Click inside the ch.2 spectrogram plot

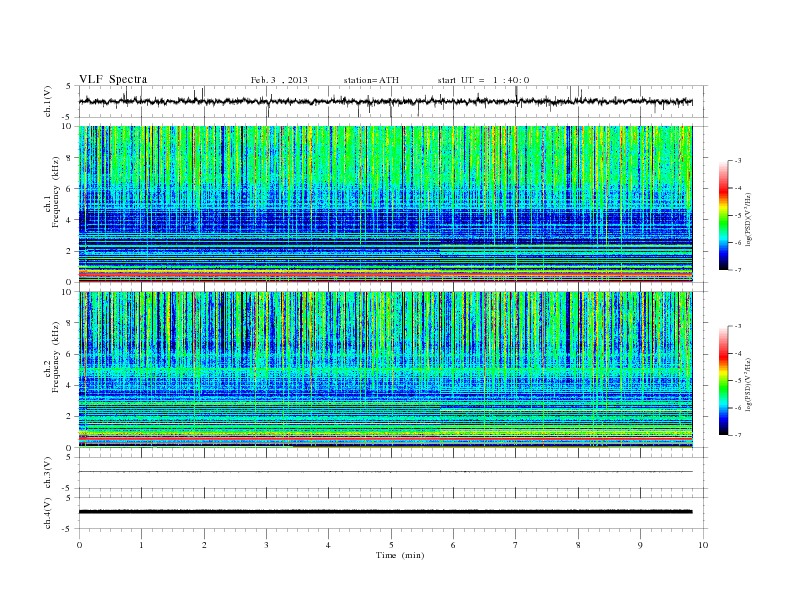[385, 370]
